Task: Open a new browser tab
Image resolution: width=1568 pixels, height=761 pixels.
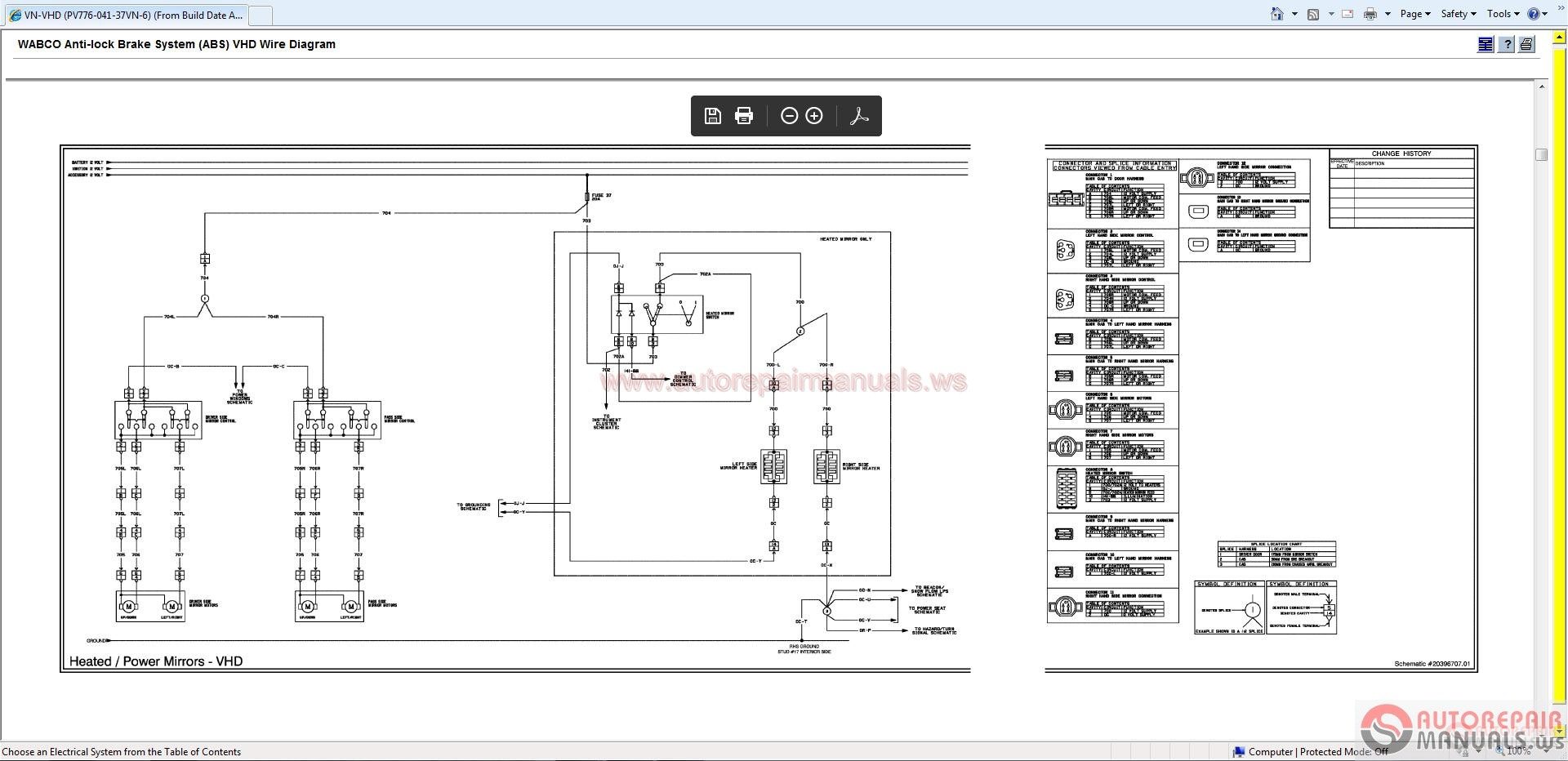Action: pyautogui.click(x=260, y=15)
